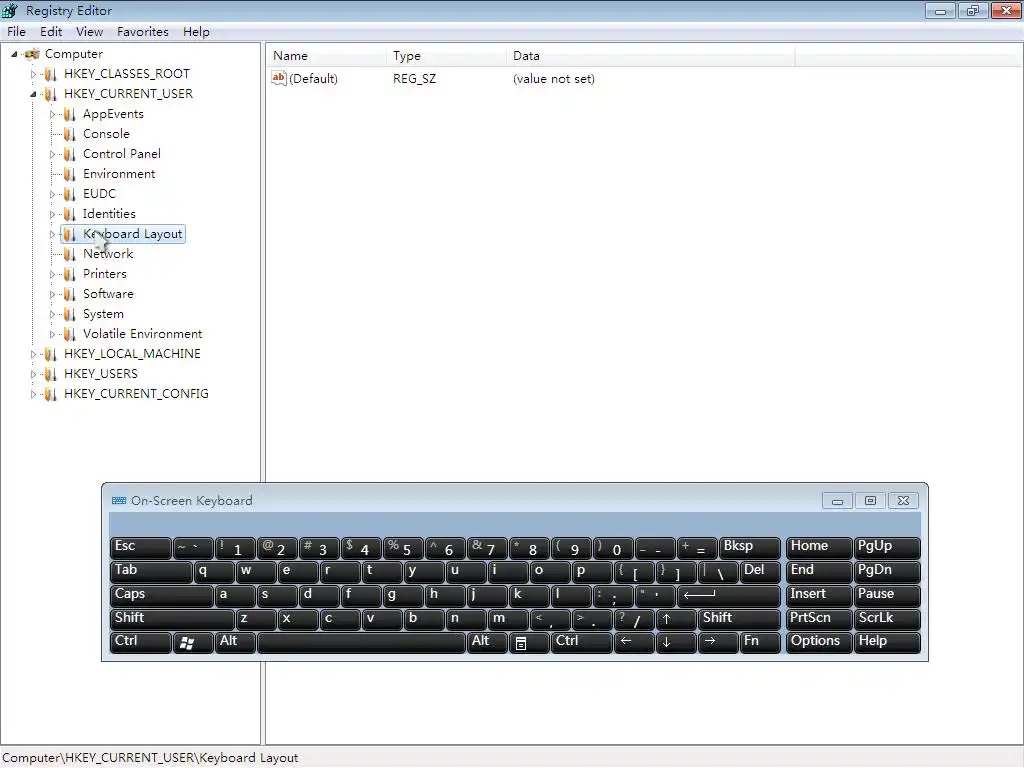Viewport: 1024px width, 768px height.
Task: Open the Favorites menu
Action: pyautogui.click(x=142, y=31)
